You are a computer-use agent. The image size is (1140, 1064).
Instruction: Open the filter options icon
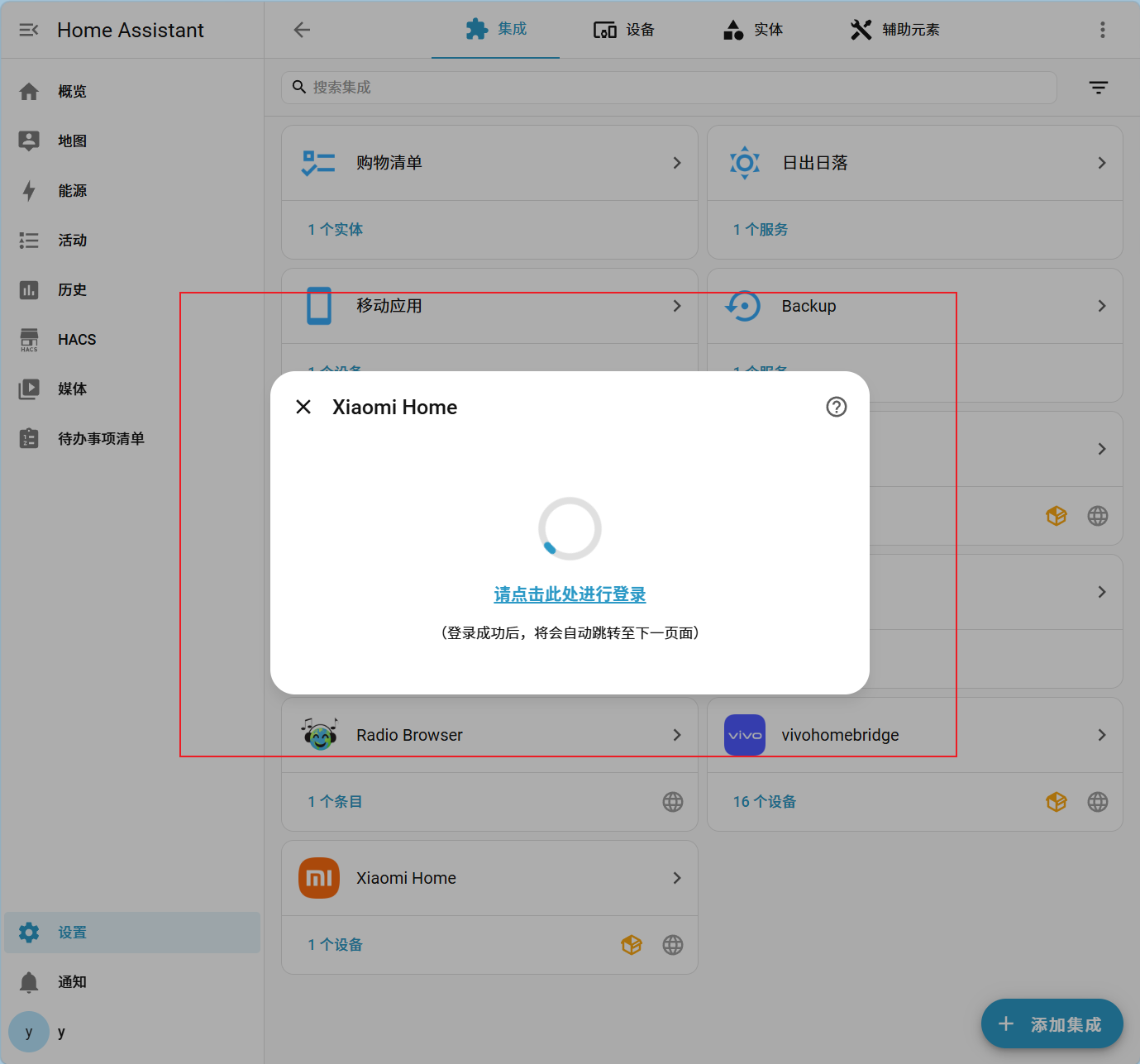[x=1099, y=88]
